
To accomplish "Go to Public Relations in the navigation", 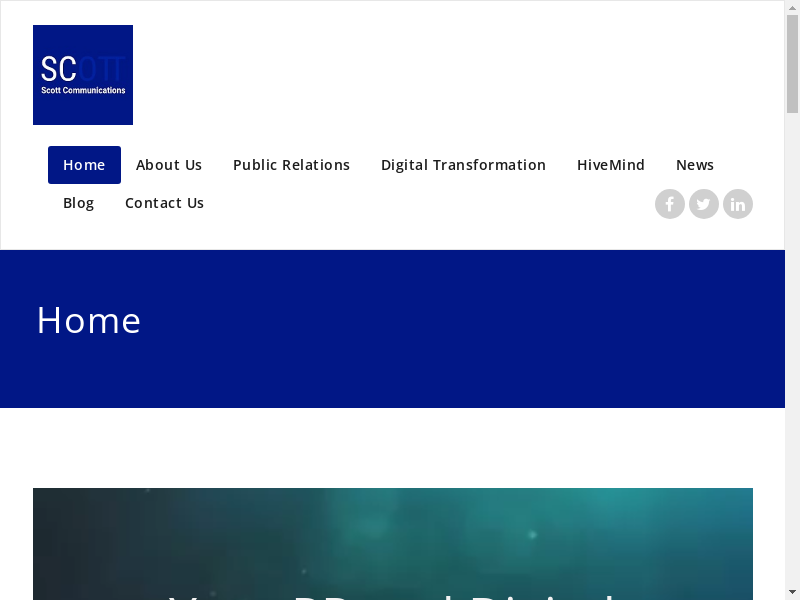I will click(x=291, y=165).
